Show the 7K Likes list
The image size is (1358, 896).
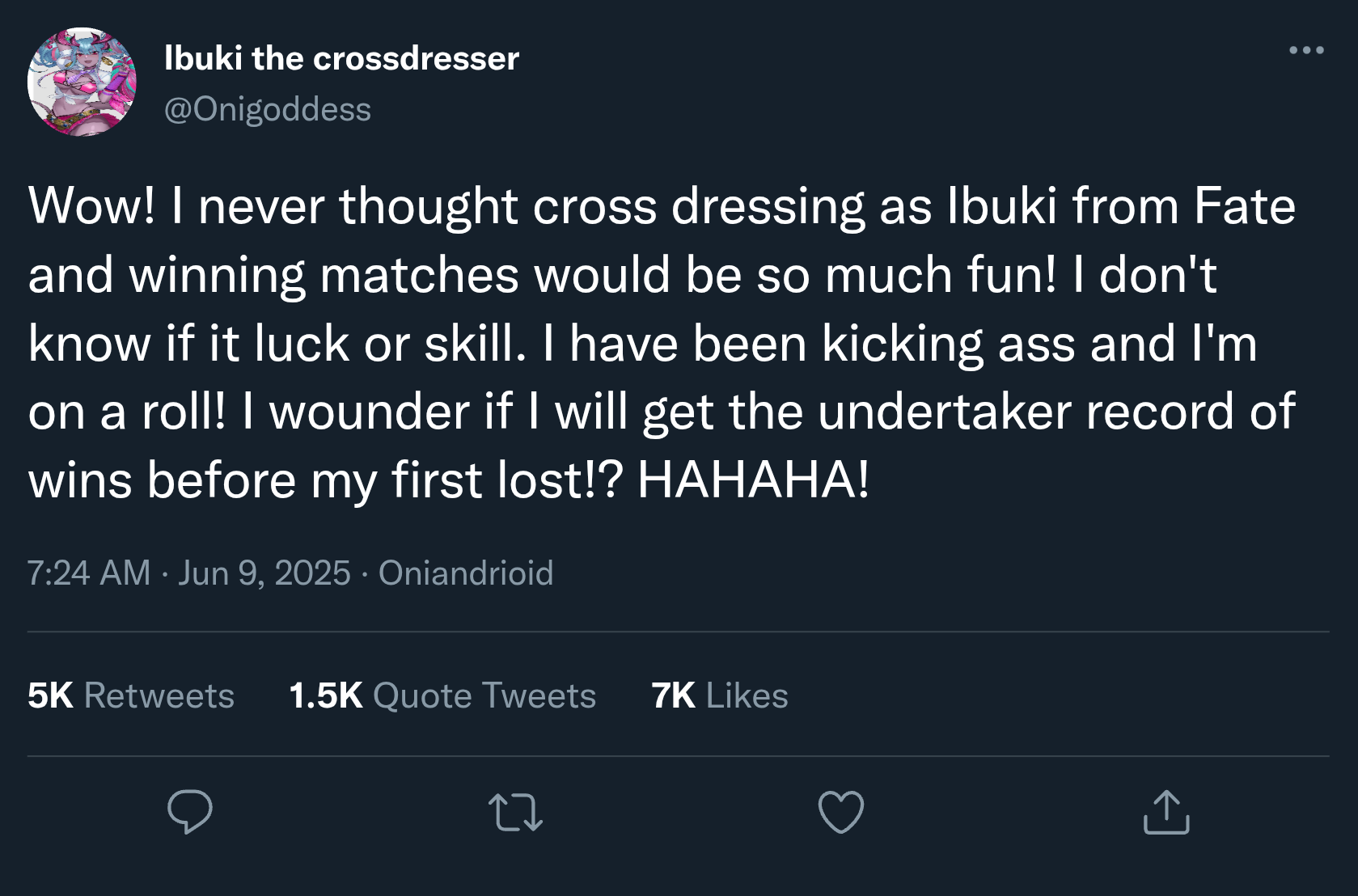[720, 695]
